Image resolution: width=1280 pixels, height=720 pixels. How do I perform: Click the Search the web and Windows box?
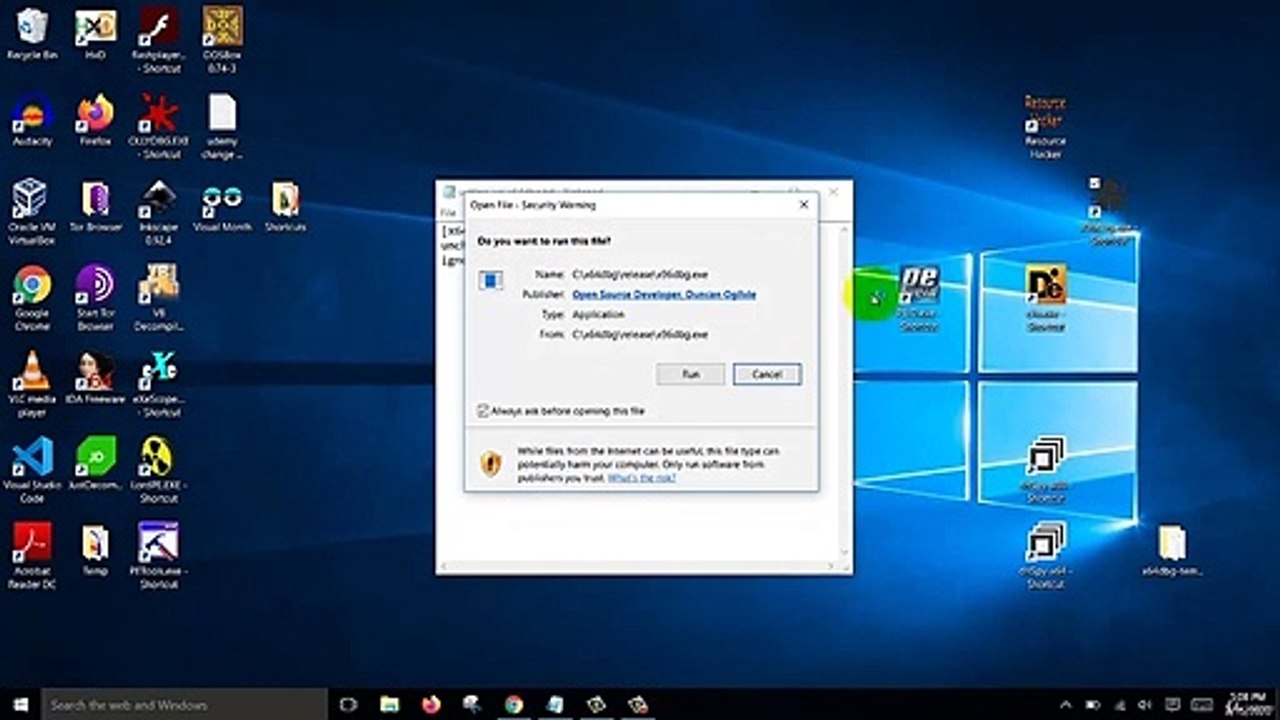[x=184, y=705]
